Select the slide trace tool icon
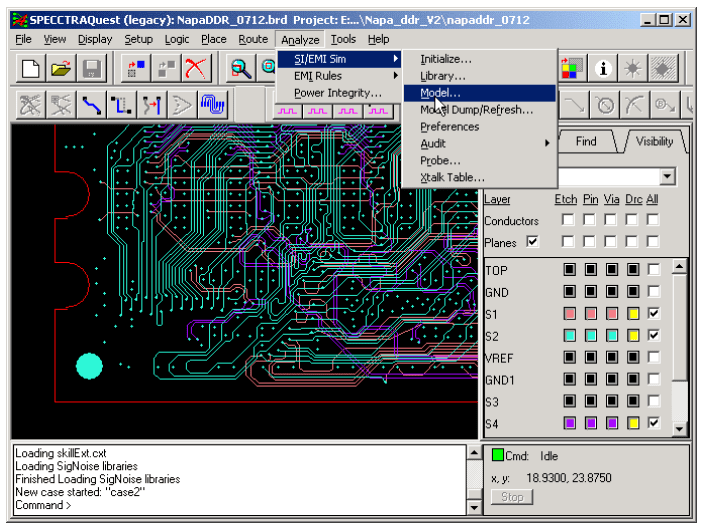The width and height of the screenshot is (704, 530). tap(122, 104)
